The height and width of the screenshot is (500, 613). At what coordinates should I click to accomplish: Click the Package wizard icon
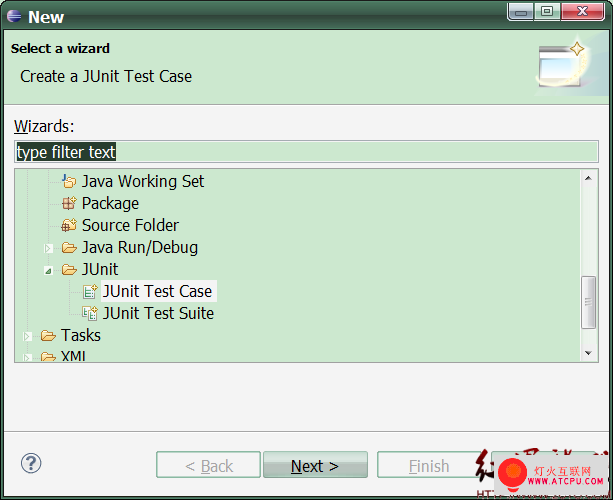[x=69, y=203]
